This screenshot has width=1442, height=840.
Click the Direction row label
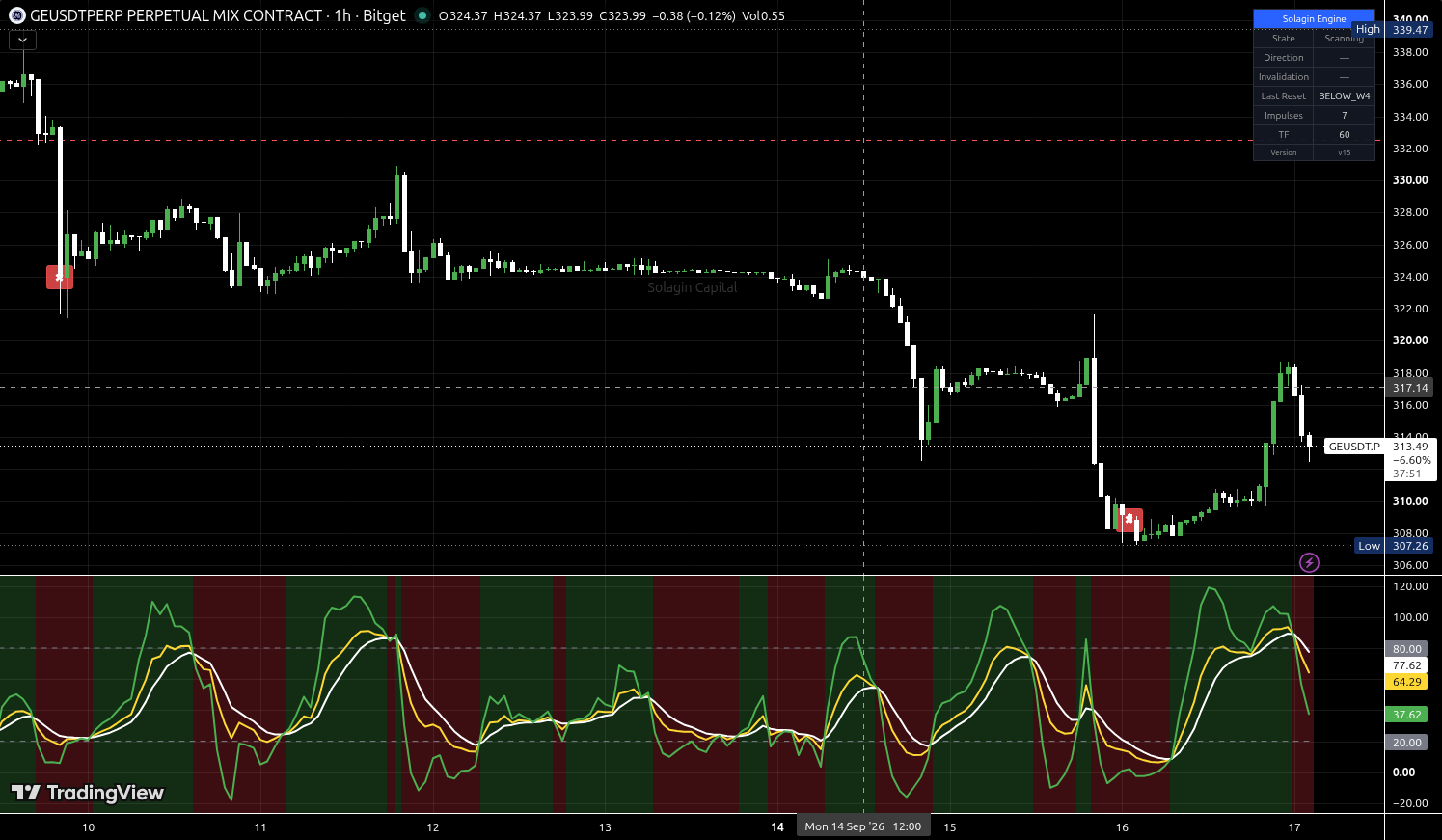[1284, 58]
